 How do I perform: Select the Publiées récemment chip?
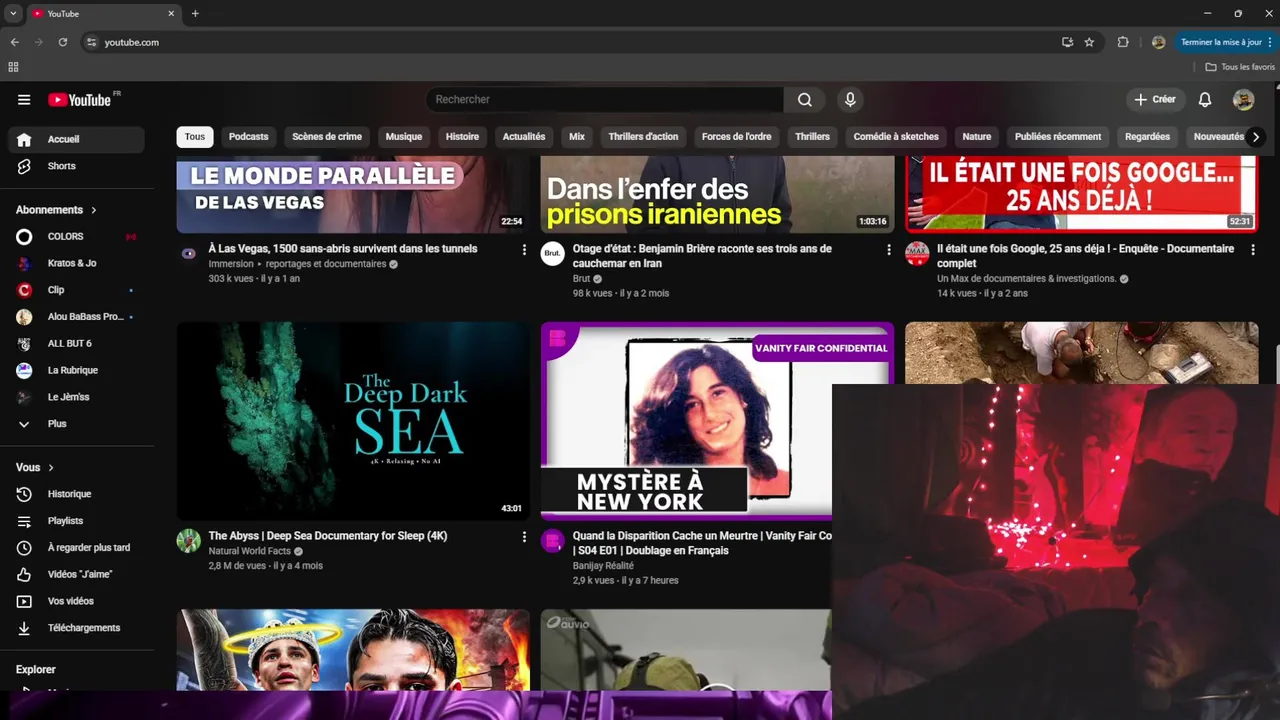tap(1058, 137)
